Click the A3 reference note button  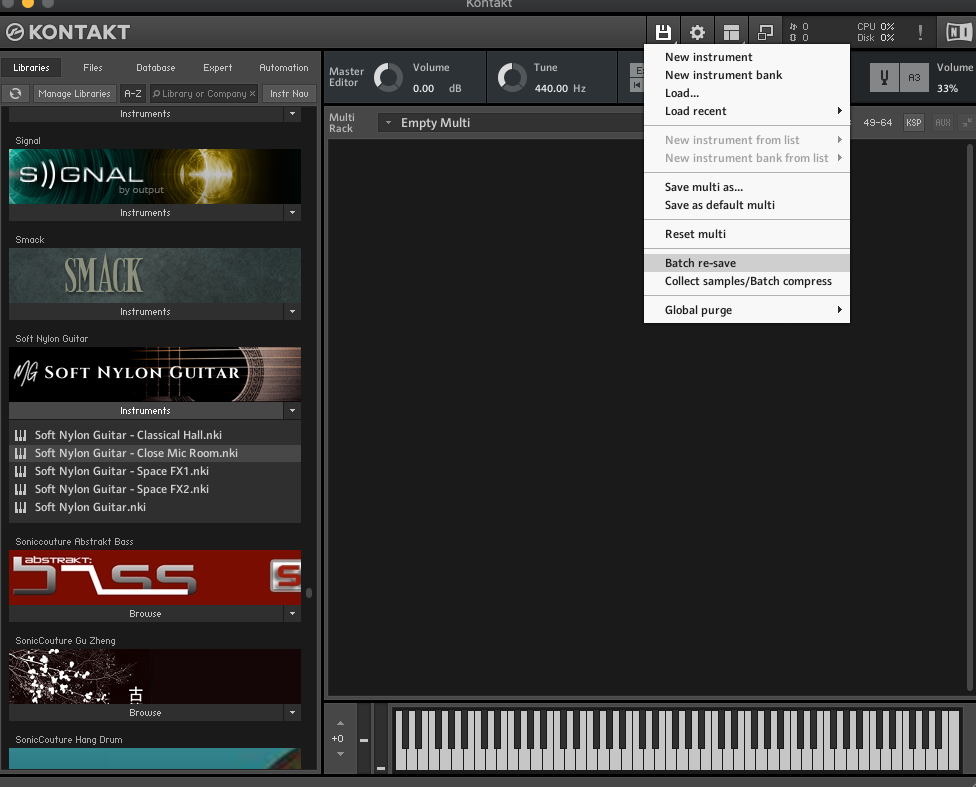point(914,78)
